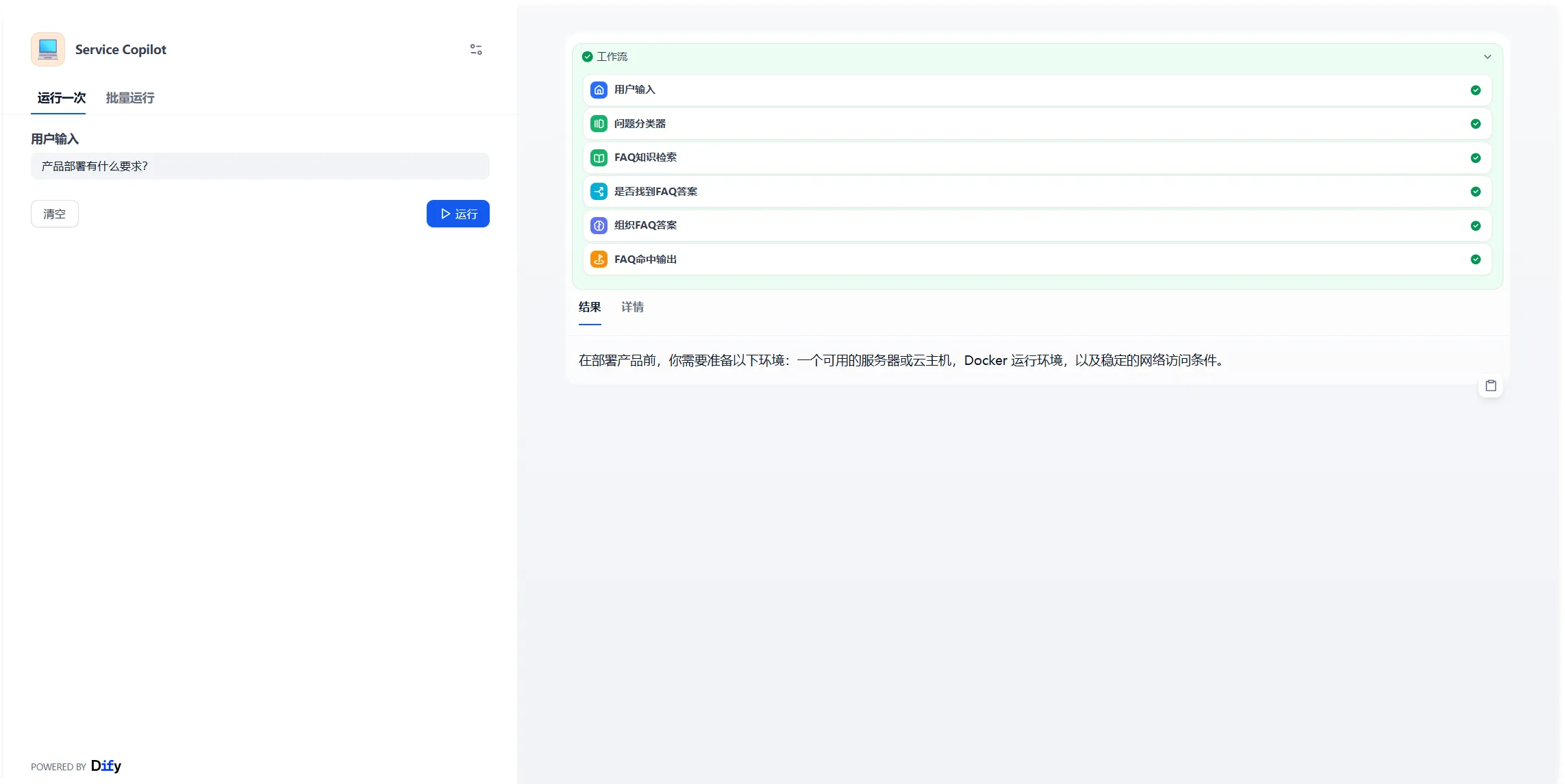
Task: Open the 详情 tab
Action: pyautogui.click(x=632, y=307)
